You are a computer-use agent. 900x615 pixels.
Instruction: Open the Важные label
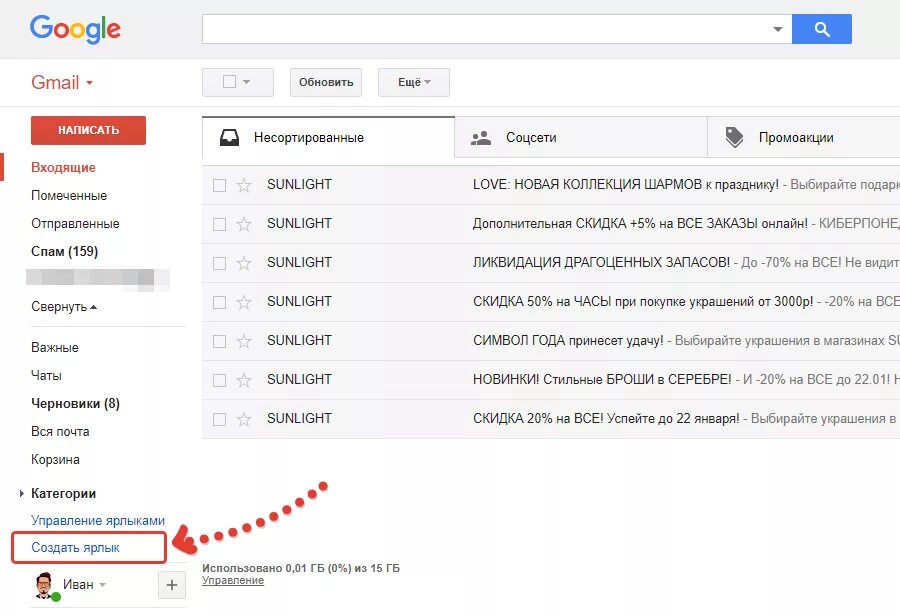tap(55, 347)
